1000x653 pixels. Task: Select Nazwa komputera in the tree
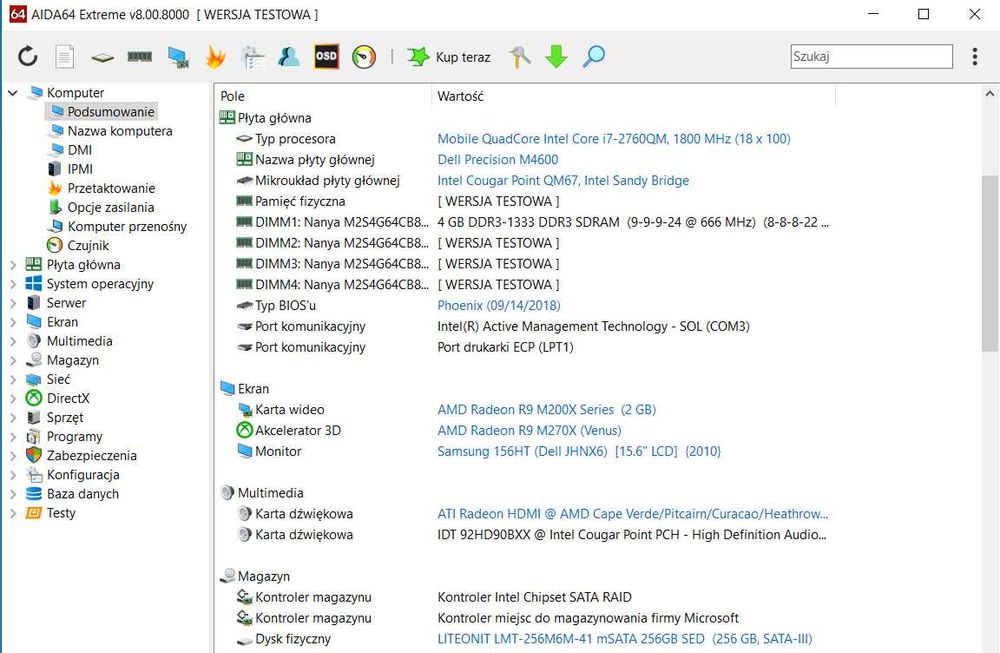click(x=119, y=131)
